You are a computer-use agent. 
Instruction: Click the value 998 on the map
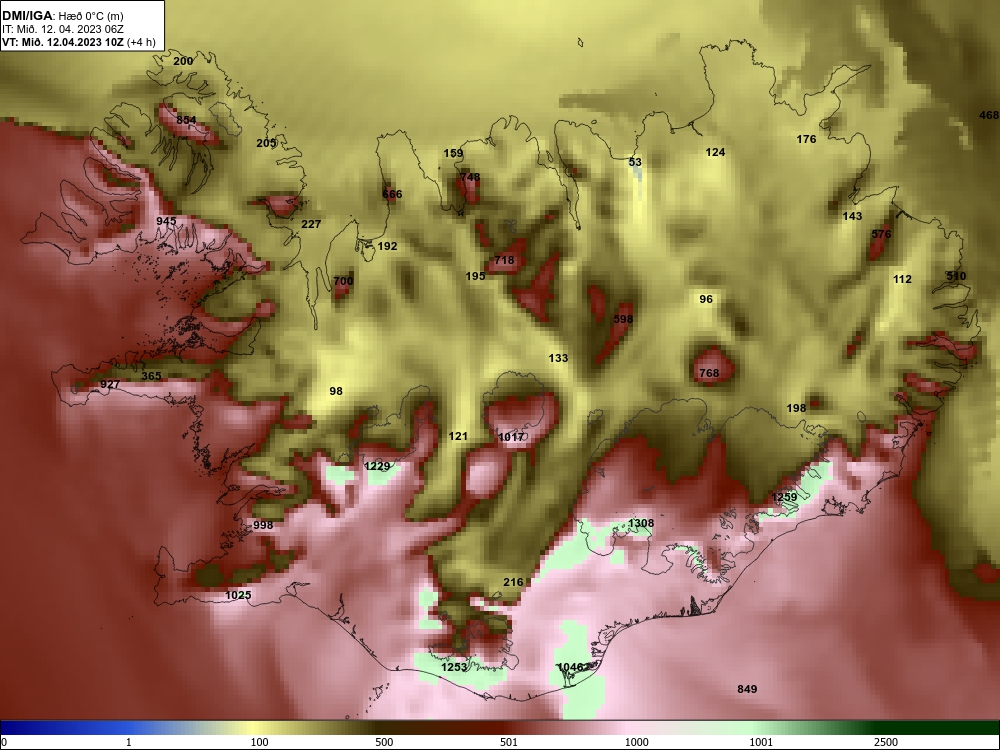pos(263,526)
